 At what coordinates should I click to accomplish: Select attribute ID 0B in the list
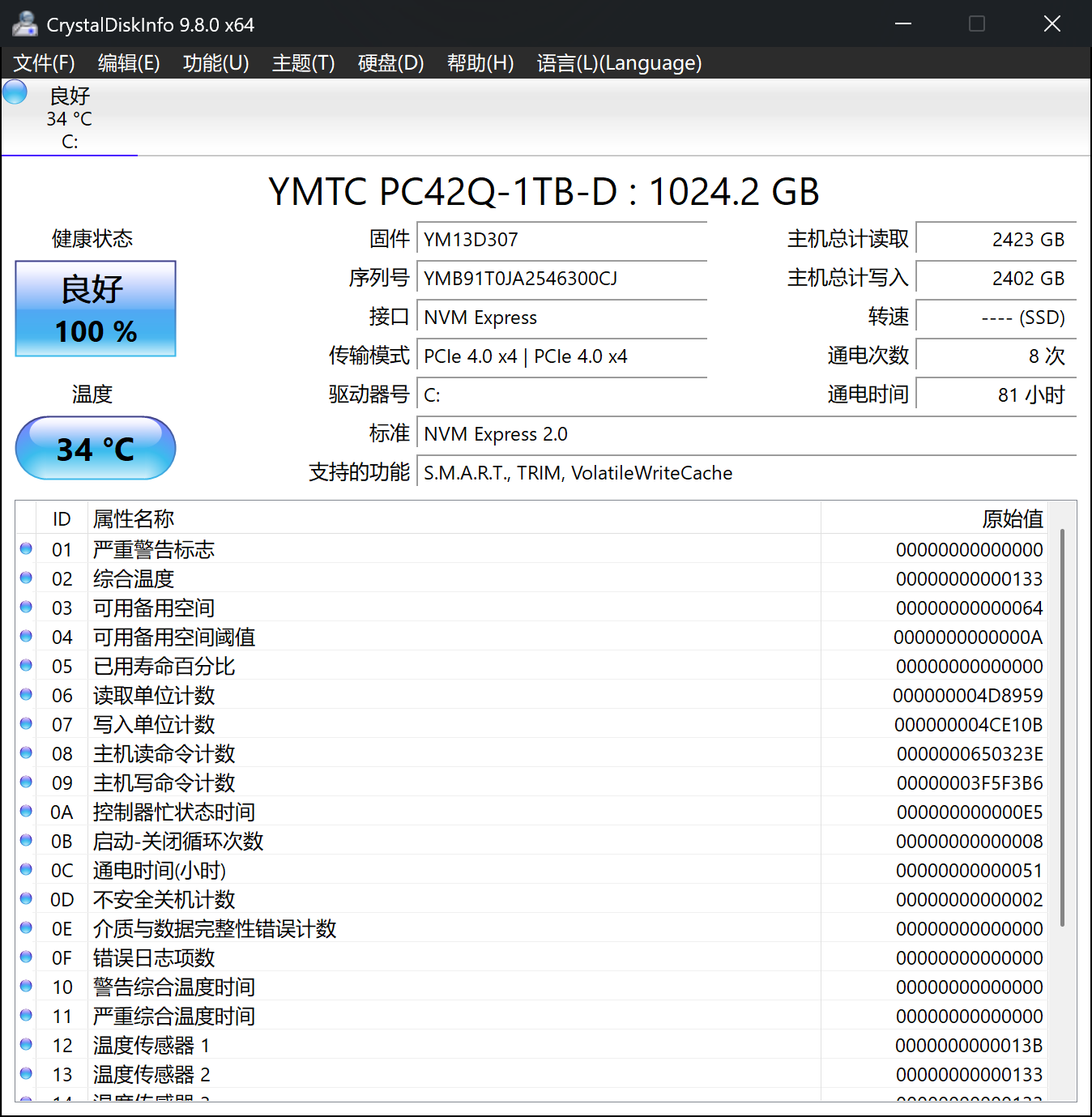[62, 842]
